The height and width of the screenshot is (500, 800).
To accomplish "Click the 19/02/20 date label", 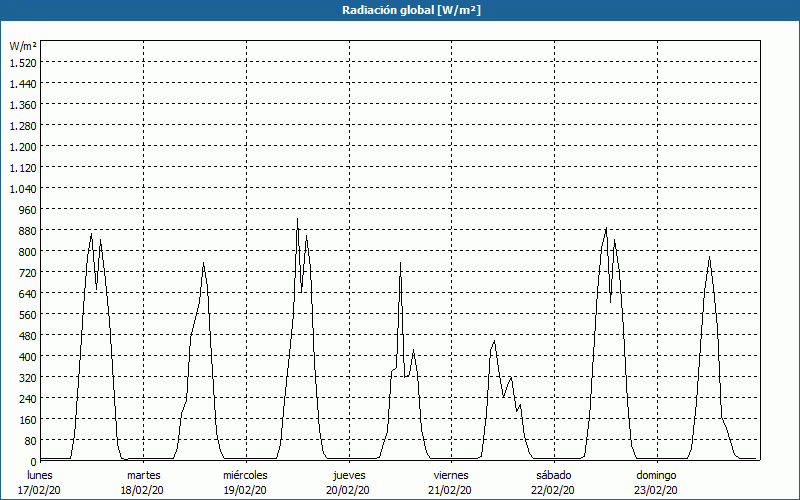I will 245,490.
